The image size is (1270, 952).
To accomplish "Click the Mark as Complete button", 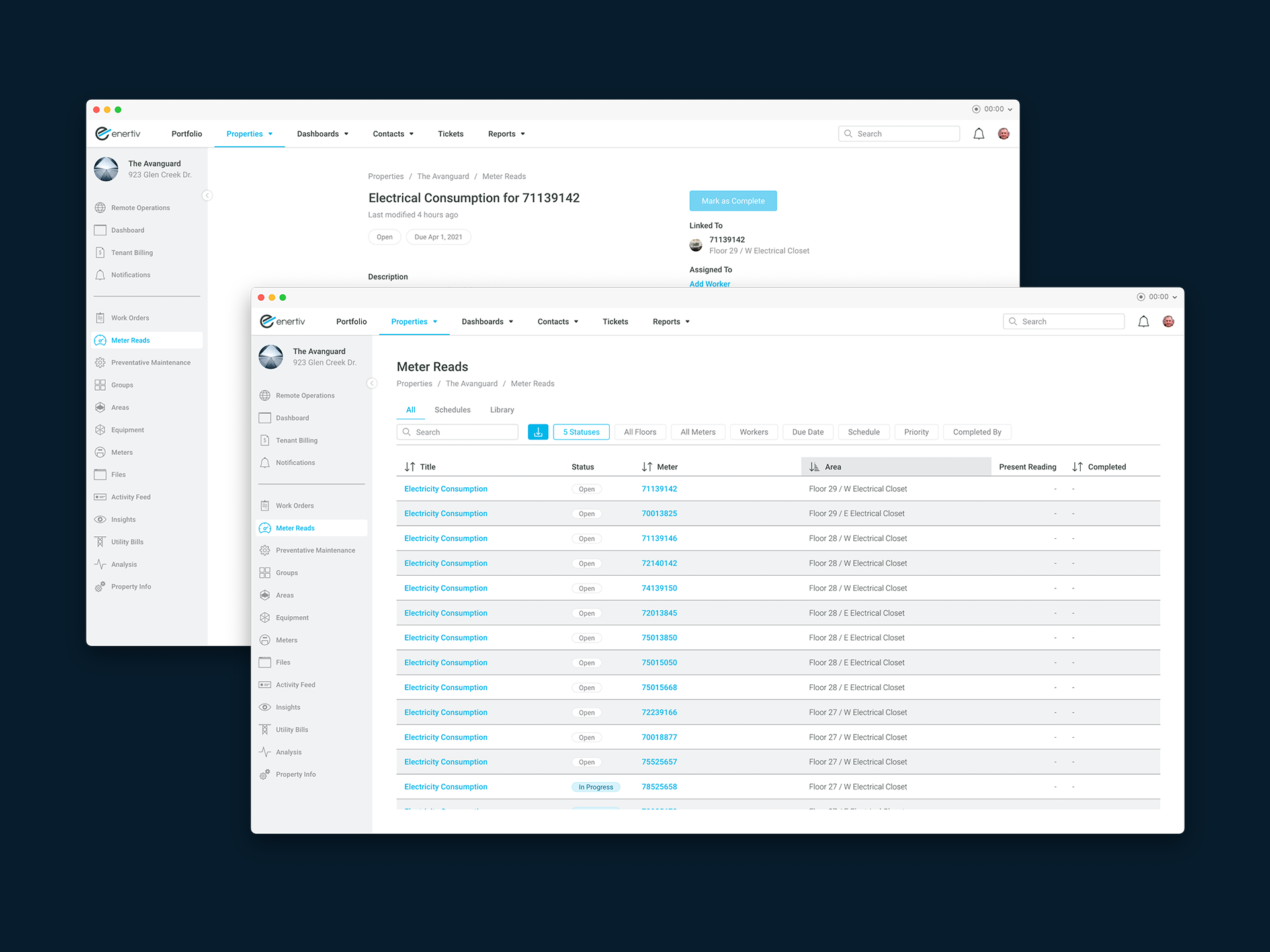I will click(x=733, y=201).
